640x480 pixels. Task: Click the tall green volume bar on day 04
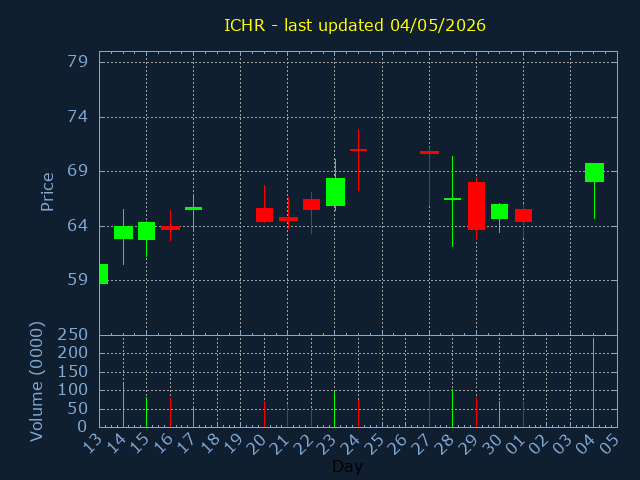click(x=593, y=382)
